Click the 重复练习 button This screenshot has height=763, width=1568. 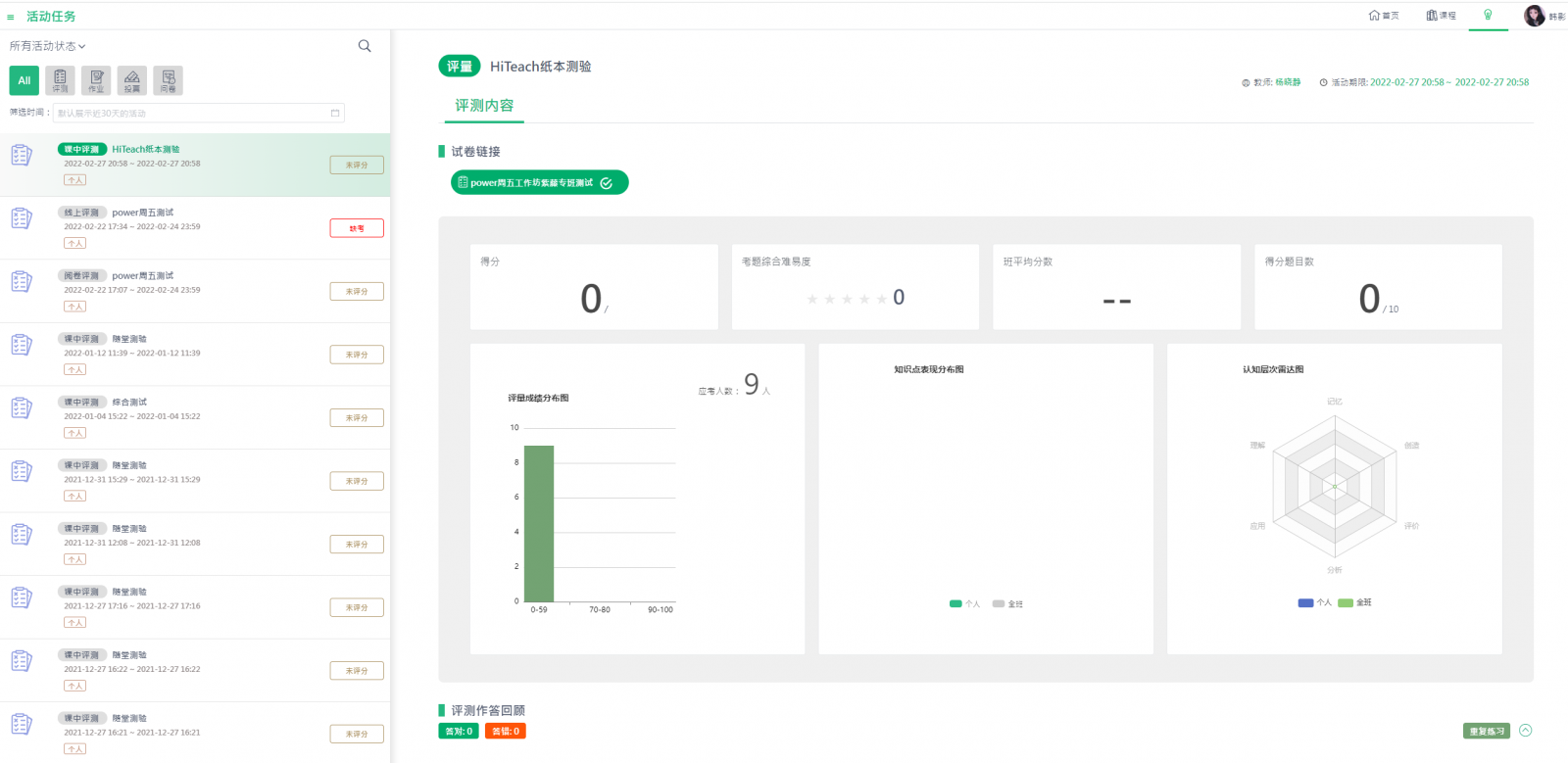tap(1486, 732)
